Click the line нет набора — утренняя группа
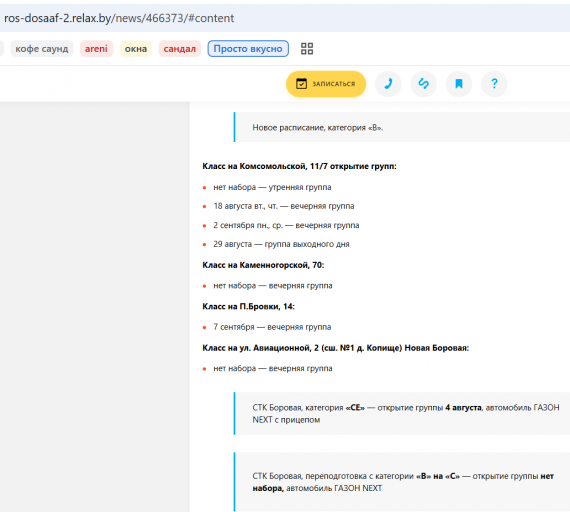The width and height of the screenshot is (570, 512). coord(272,187)
